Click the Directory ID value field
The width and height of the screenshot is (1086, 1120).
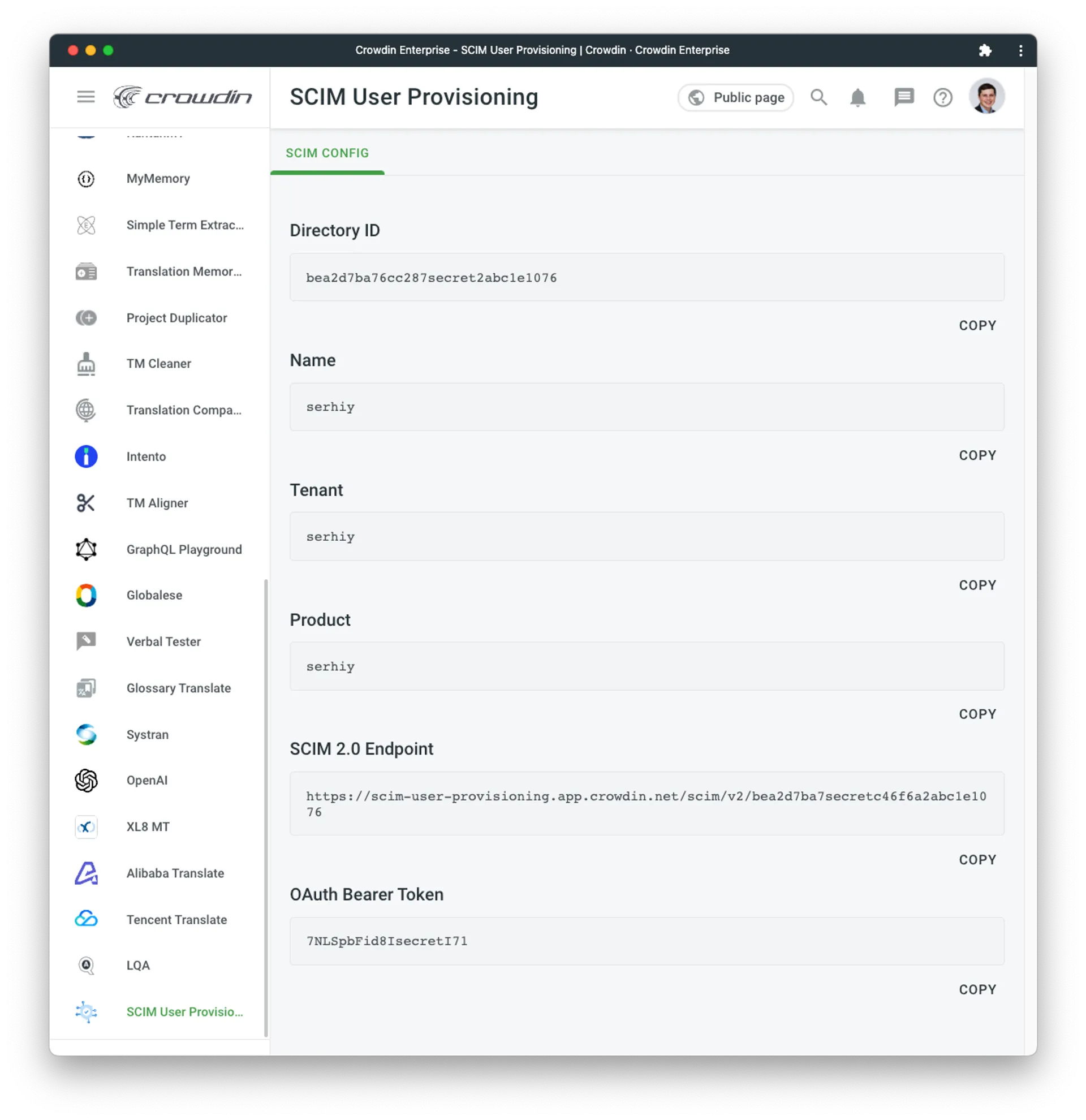point(646,278)
